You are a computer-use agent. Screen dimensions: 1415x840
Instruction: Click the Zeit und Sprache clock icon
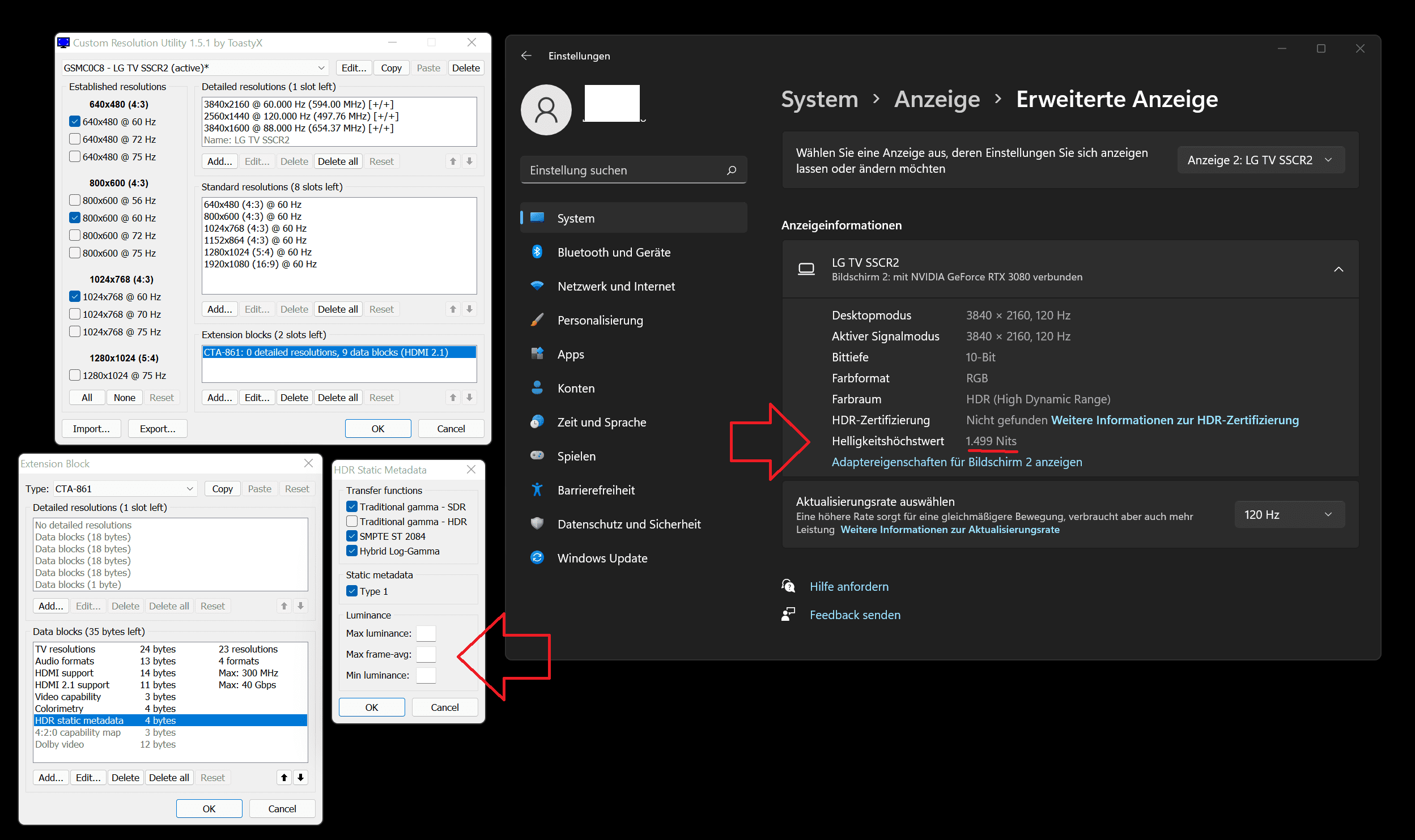point(537,422)
